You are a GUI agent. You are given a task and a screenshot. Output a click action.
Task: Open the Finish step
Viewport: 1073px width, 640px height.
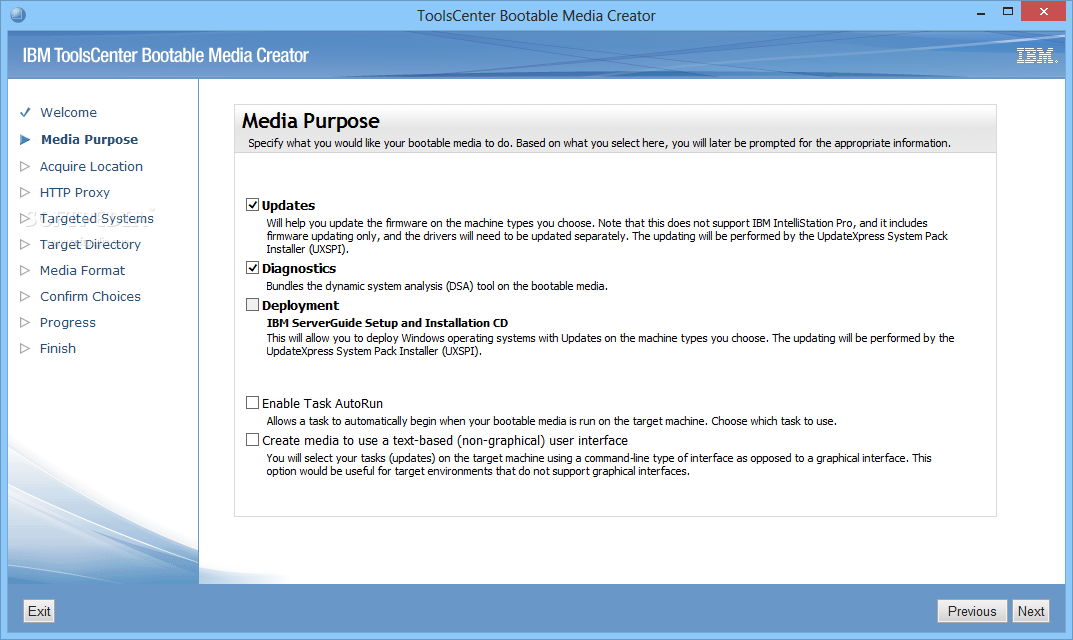pos(57,348)
